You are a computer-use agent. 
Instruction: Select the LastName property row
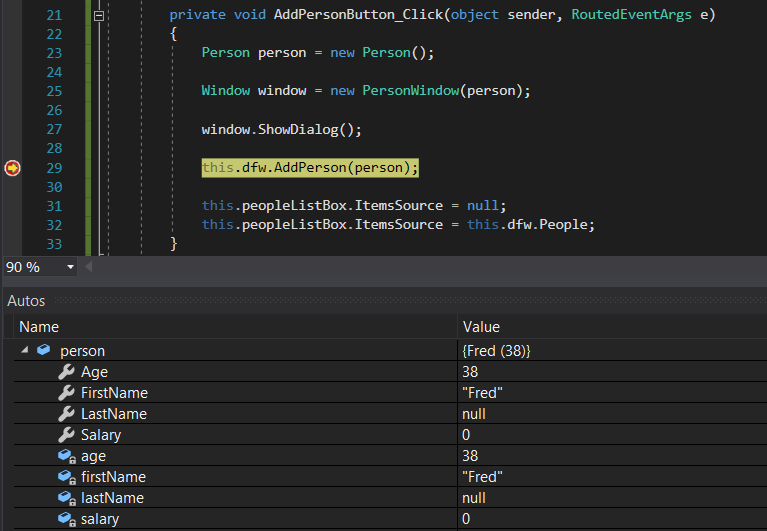(390, 414)
